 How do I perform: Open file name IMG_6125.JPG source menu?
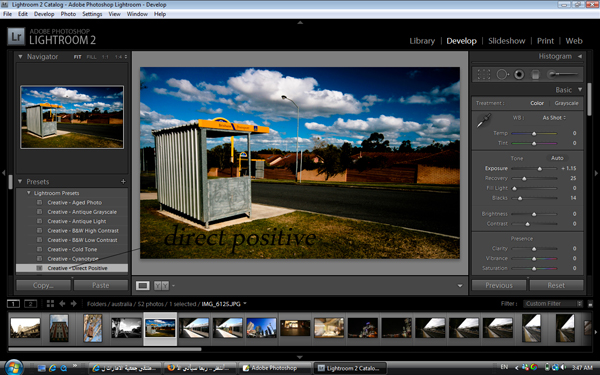(224, 304)
